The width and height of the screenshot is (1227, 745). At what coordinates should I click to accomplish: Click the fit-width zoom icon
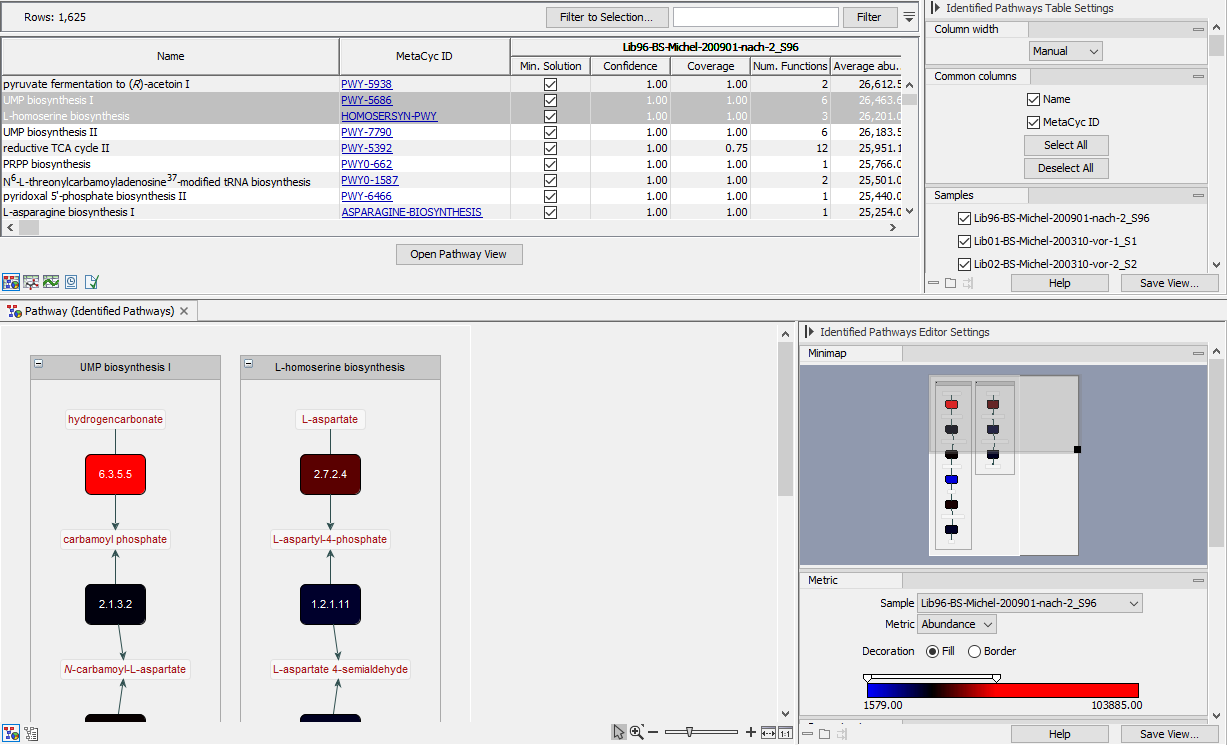(768, 732)
